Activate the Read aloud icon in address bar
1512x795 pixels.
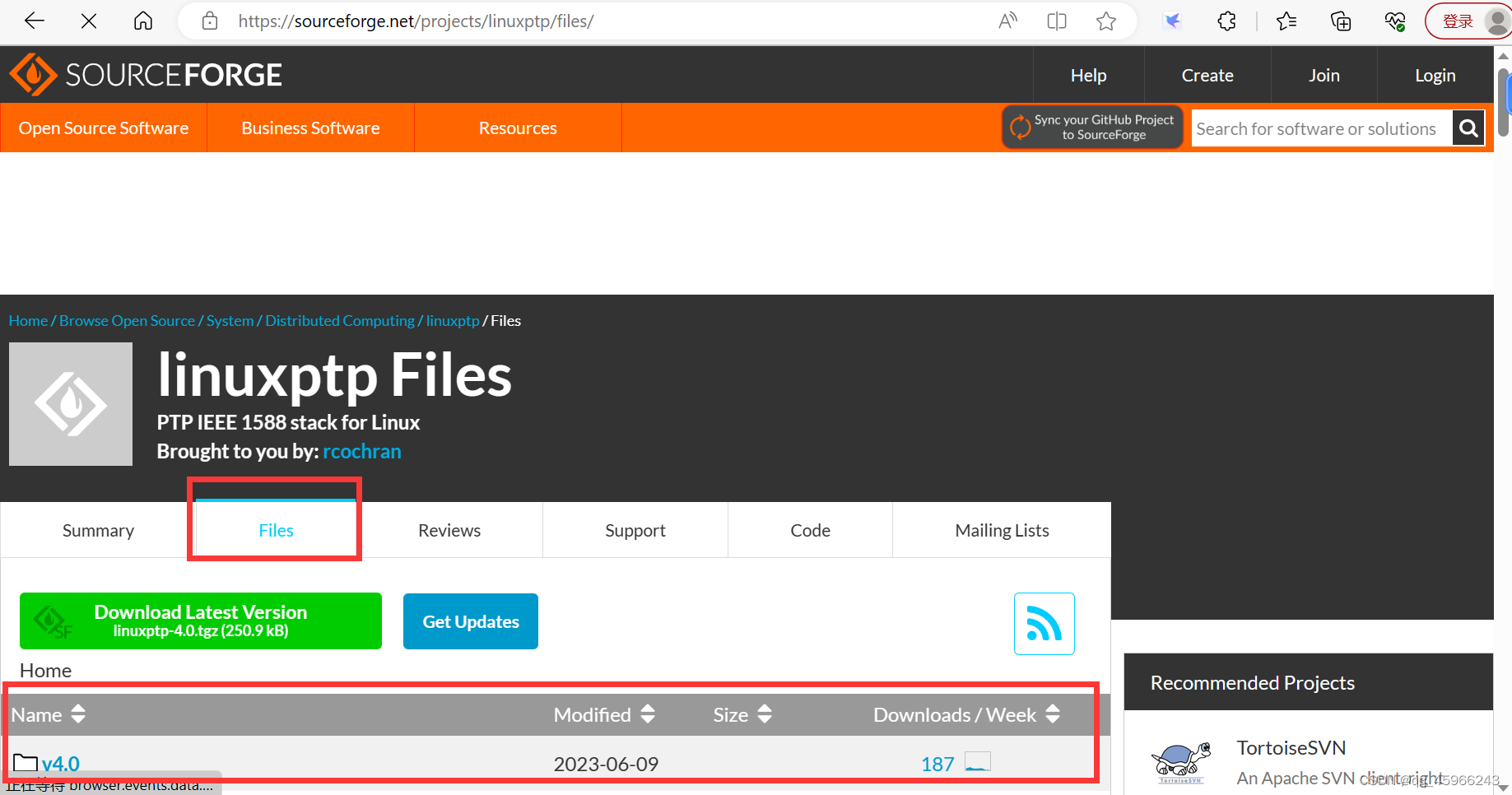click(1007, 21)
